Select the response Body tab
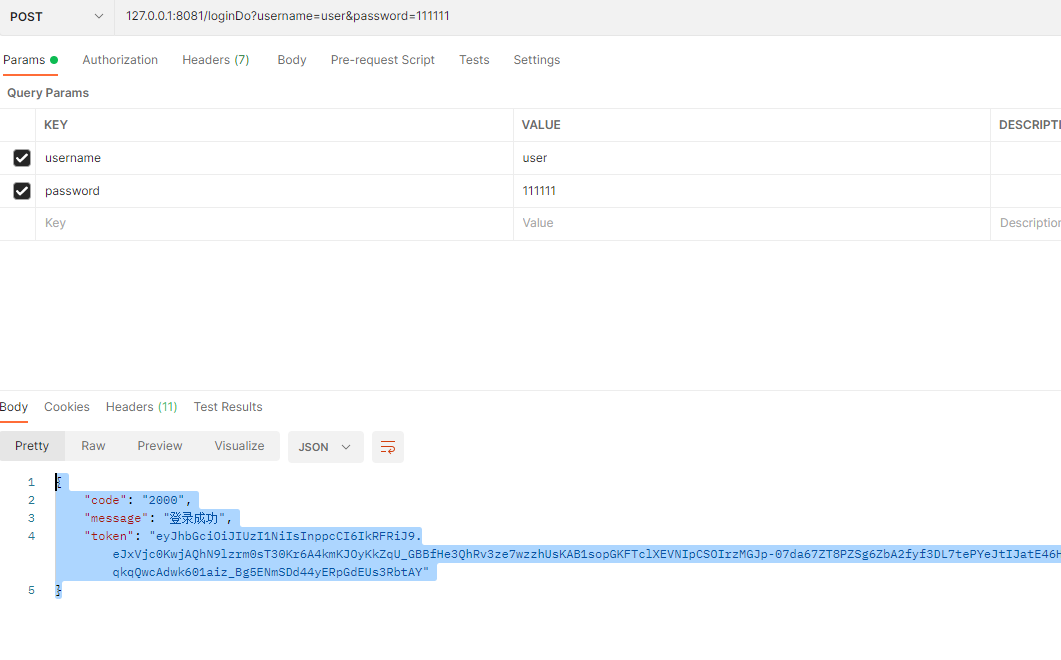This screenshot has height=660, width=1061. click(14, 407)
